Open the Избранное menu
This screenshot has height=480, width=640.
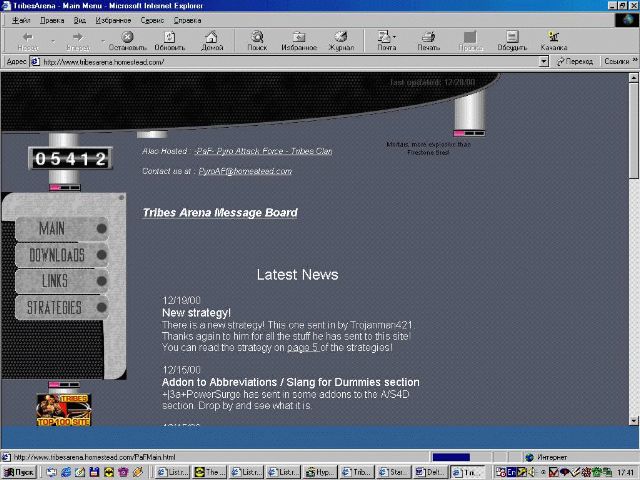coord(113,20)
